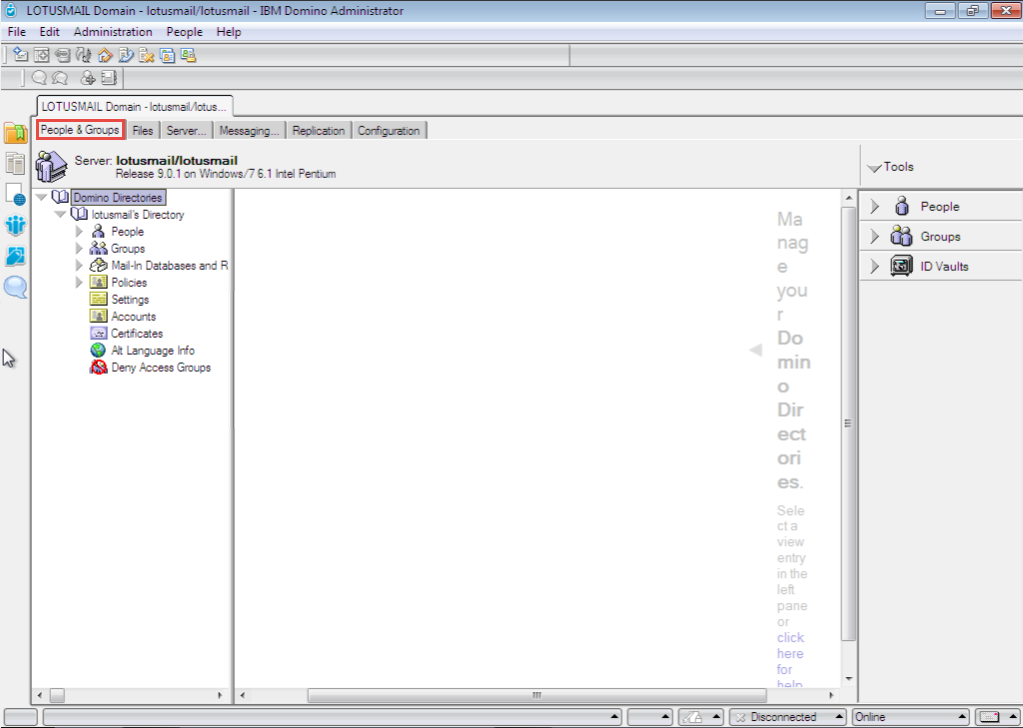Click the blue person cards toolbar icon
This screenshot has width=1023, height=728.
(168, 55)
